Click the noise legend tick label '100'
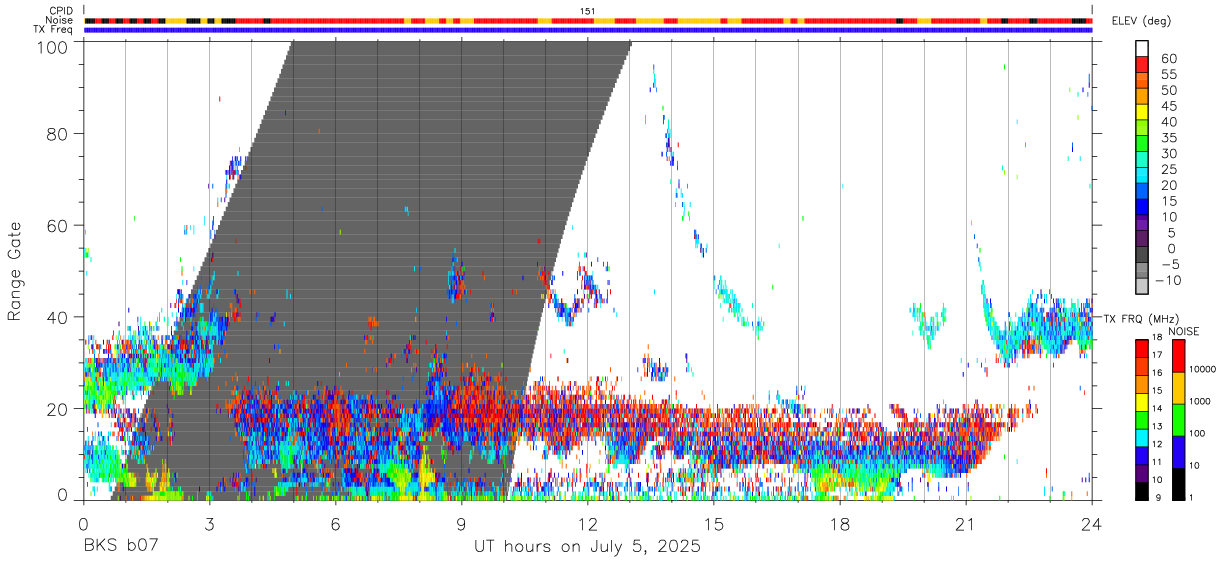 tap(1198, 433)
